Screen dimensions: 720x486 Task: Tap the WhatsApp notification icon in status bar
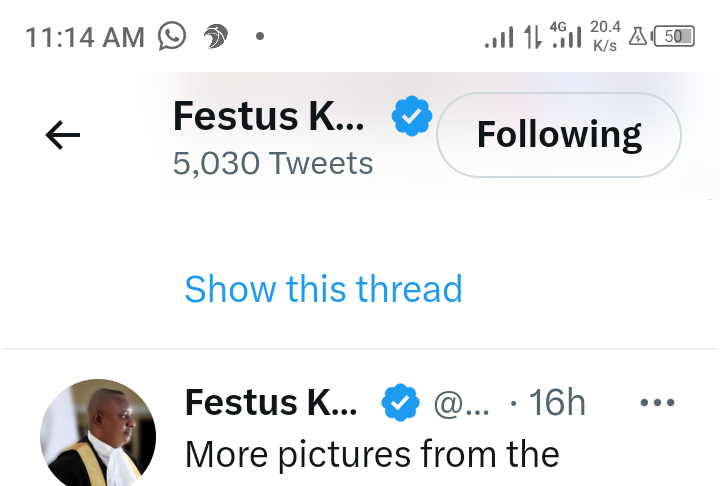(x=172, y=36)
